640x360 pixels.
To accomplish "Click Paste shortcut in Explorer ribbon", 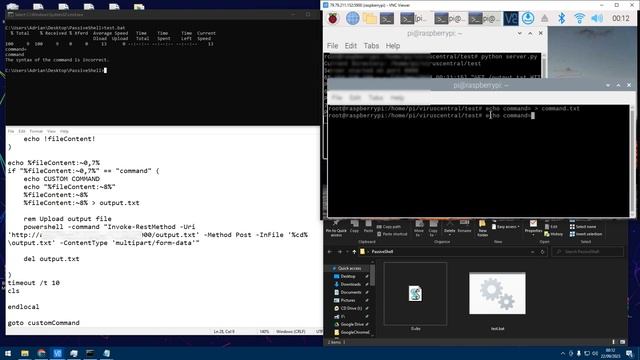I will 392,234.
